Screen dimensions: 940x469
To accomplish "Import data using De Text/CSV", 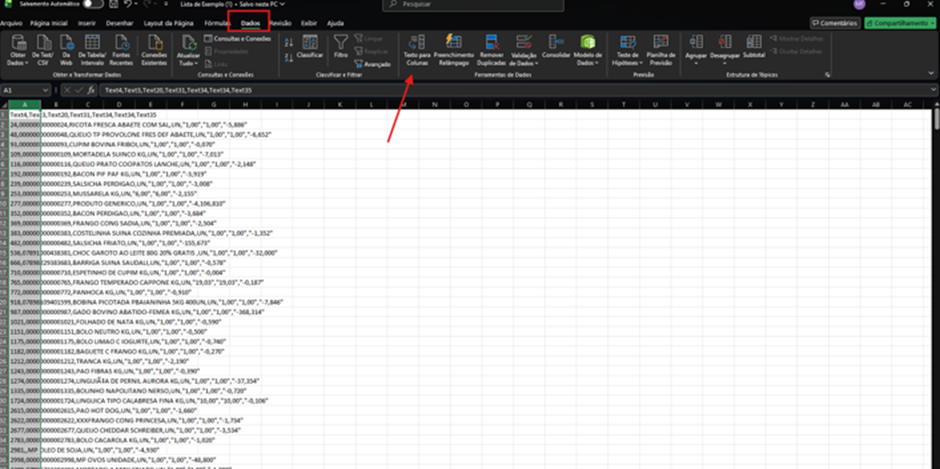I will point(43,50).
